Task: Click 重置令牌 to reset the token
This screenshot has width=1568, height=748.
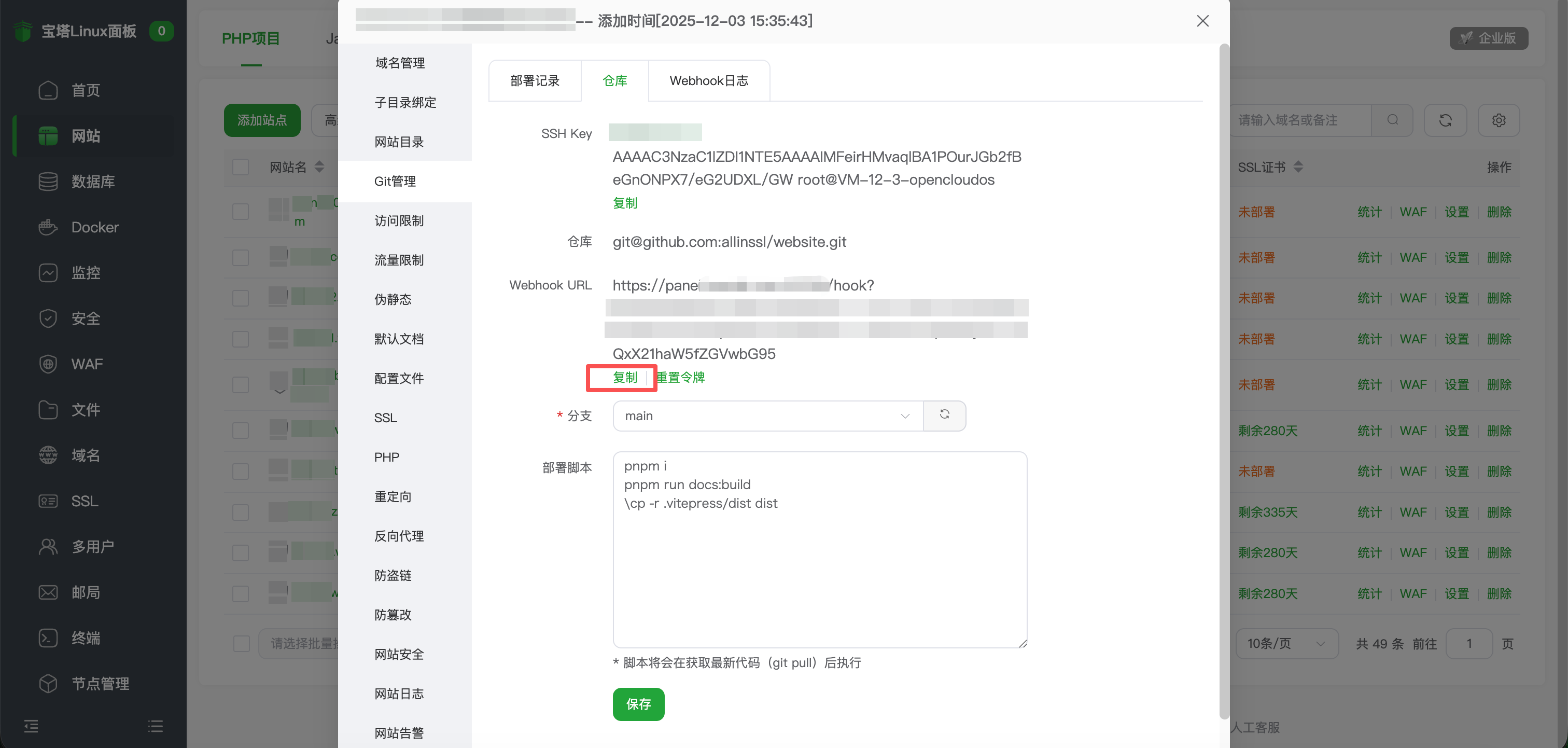Action: (x=680, y=377)
